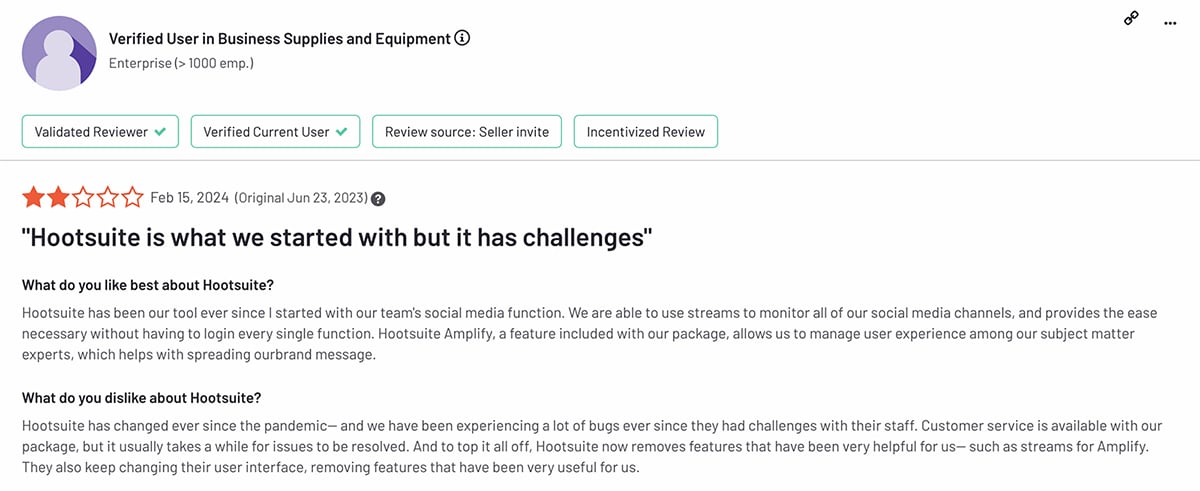Click the third empty rating star
The height and width of the screenshot is (491, 1200).
coord(83,197)
